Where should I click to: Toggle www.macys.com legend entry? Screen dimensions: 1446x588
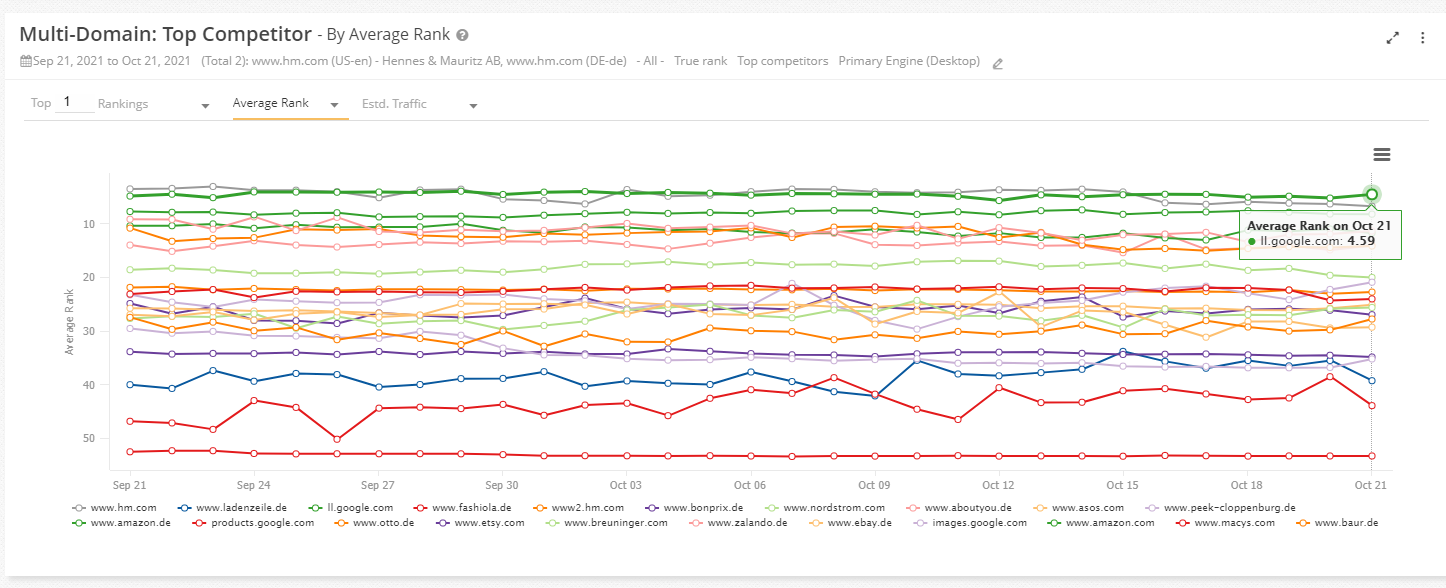click(x=1233, y=522)
